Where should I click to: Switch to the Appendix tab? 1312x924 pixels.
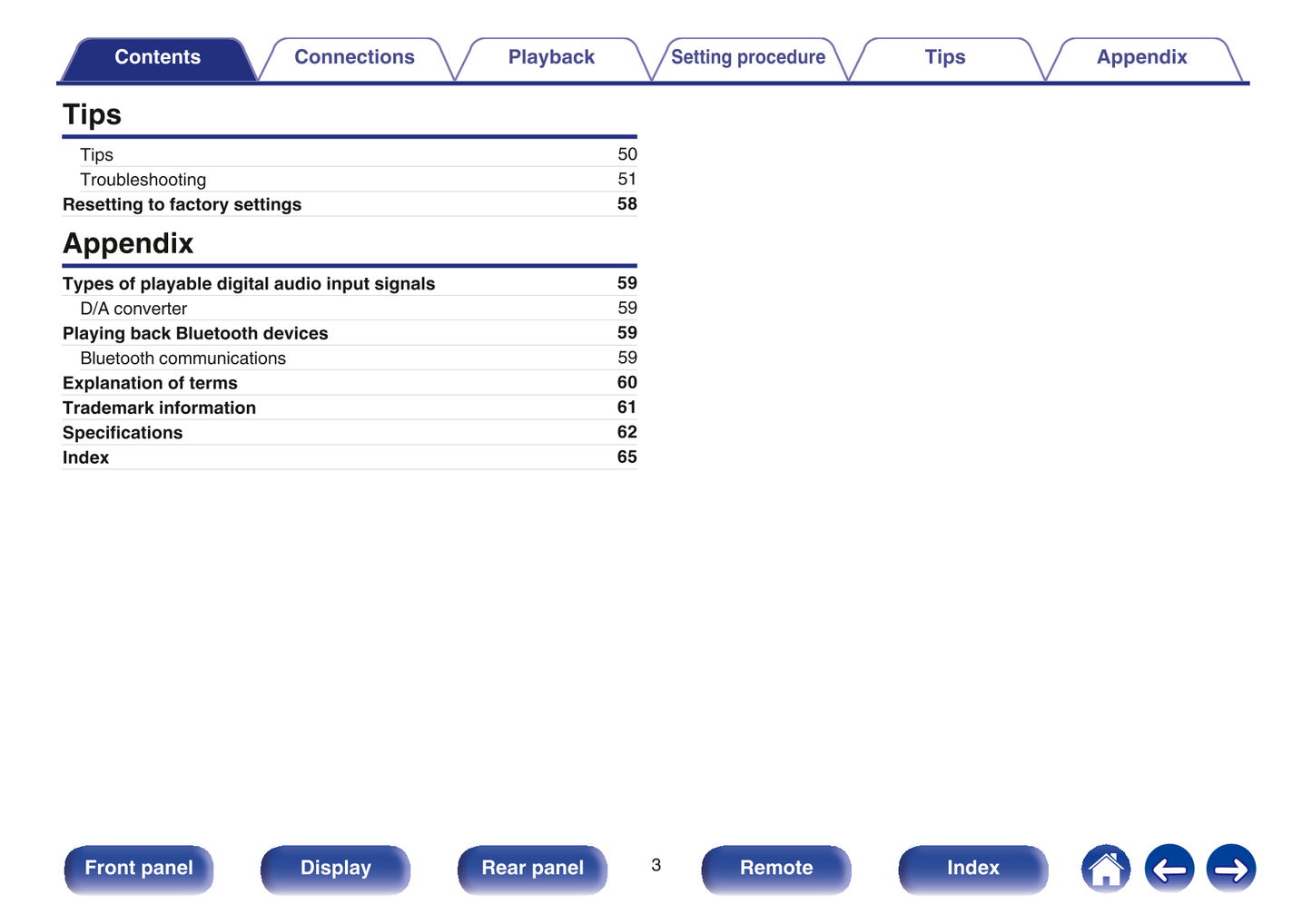1141,57
